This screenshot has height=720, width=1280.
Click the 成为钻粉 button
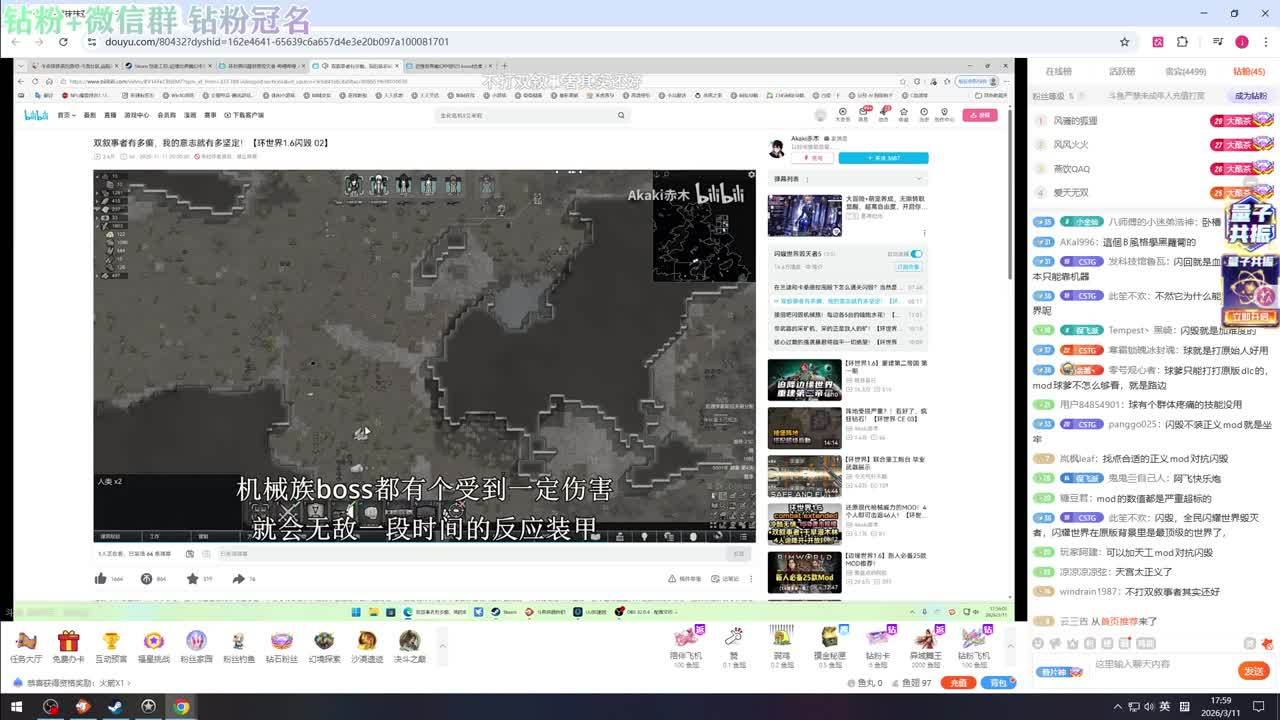tap(1250, 96)
